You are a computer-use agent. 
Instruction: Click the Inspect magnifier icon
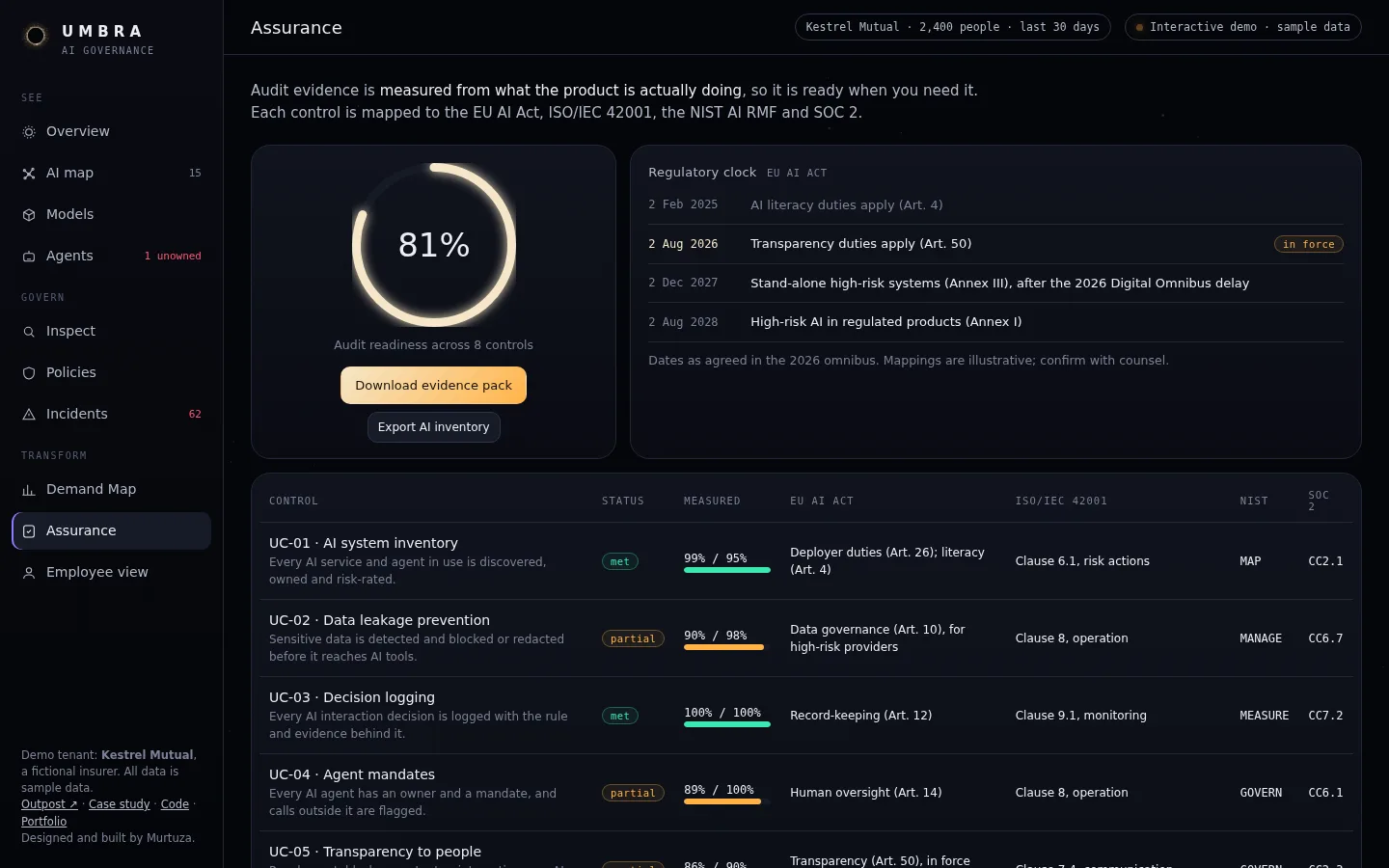tap(29, 332)
